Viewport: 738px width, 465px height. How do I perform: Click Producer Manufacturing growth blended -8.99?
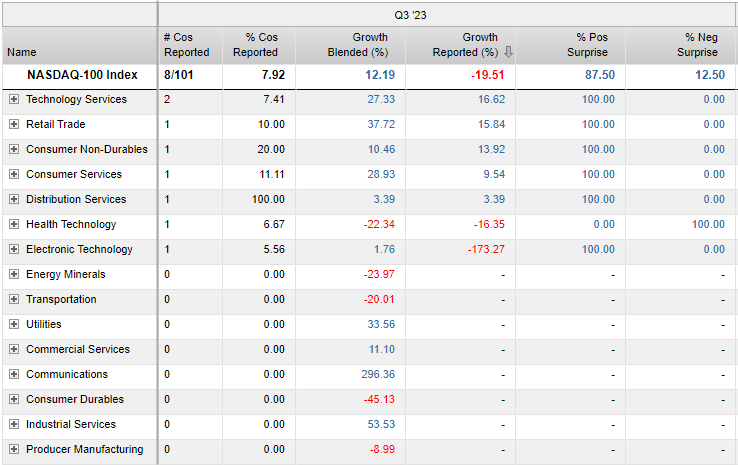[x=382, y=449]
